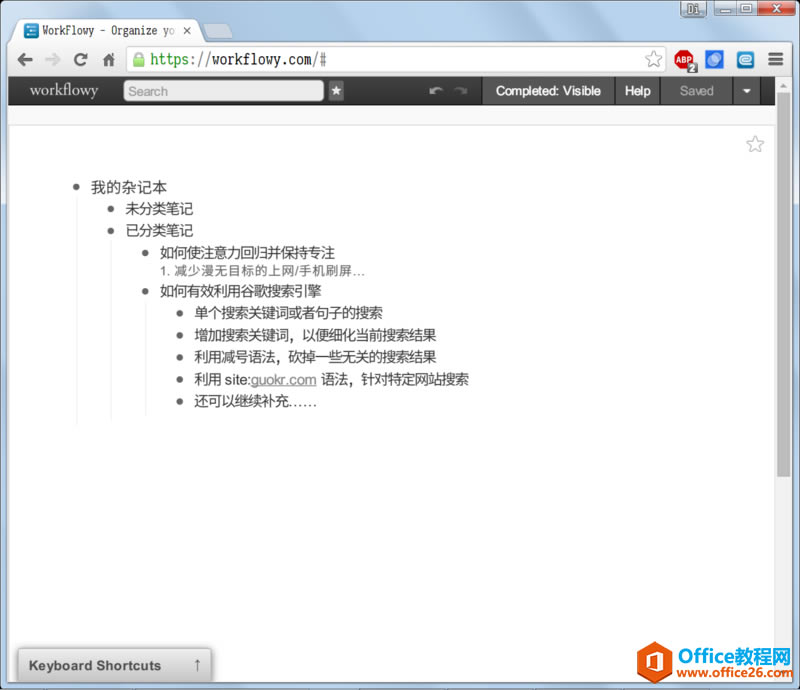Click the bullet of 还可以继续补充 item

click(x=180, y=402)
